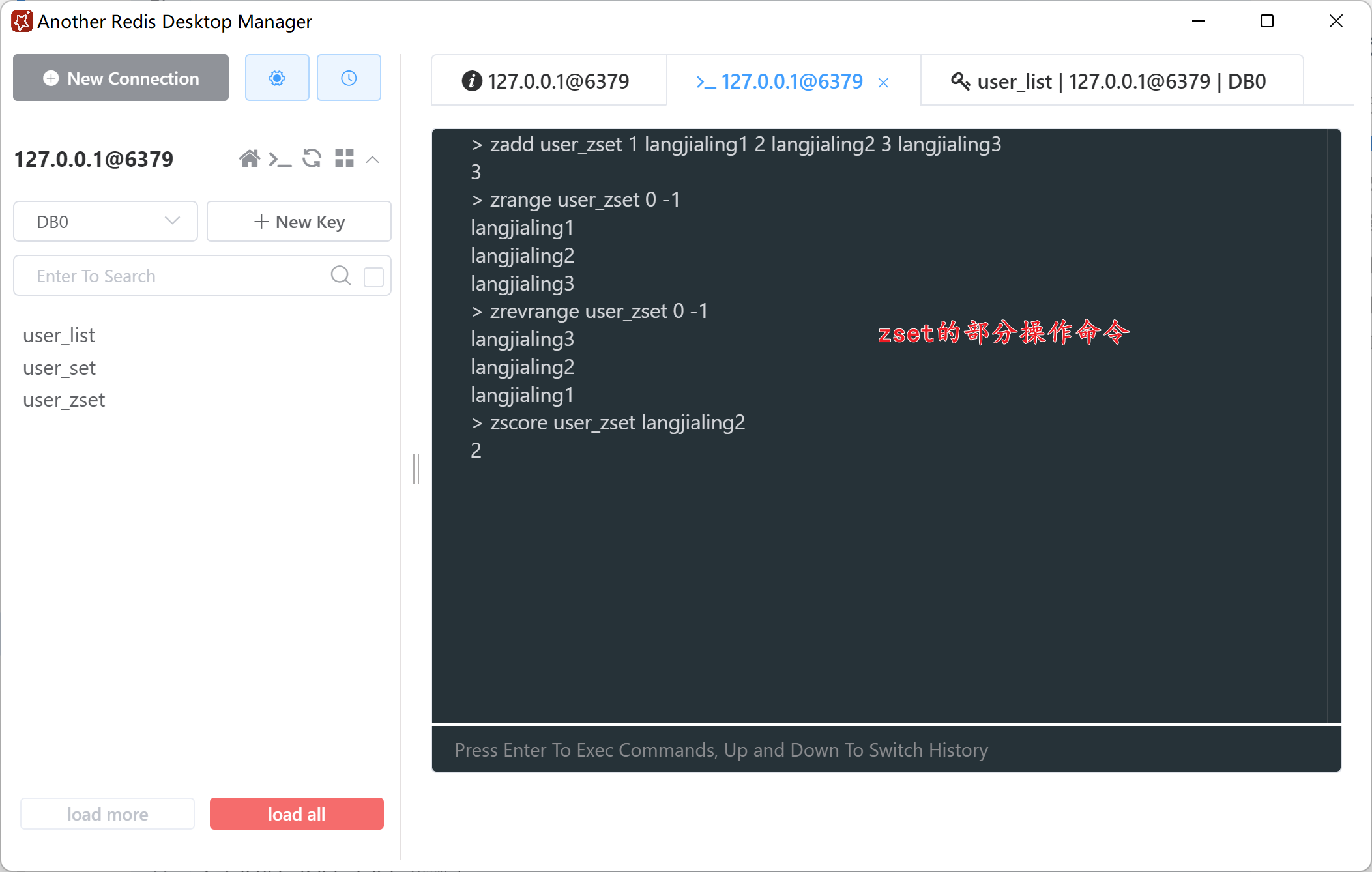Click the zrange user_zset 0 -1 line
The height and width of the screenshot is (872, 1372).
coord(576,199)
